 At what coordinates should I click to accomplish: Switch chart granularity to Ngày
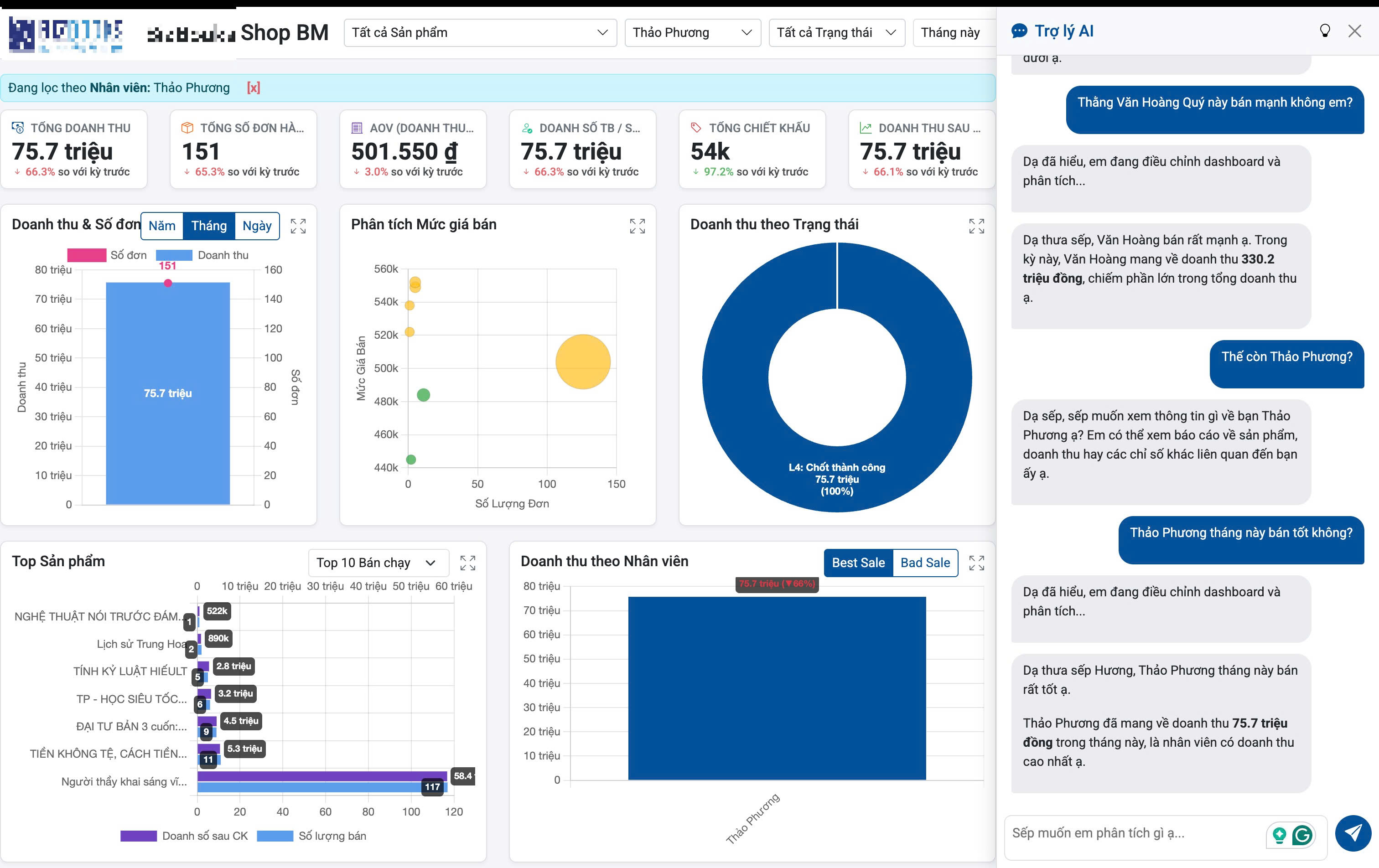point(257,226)
